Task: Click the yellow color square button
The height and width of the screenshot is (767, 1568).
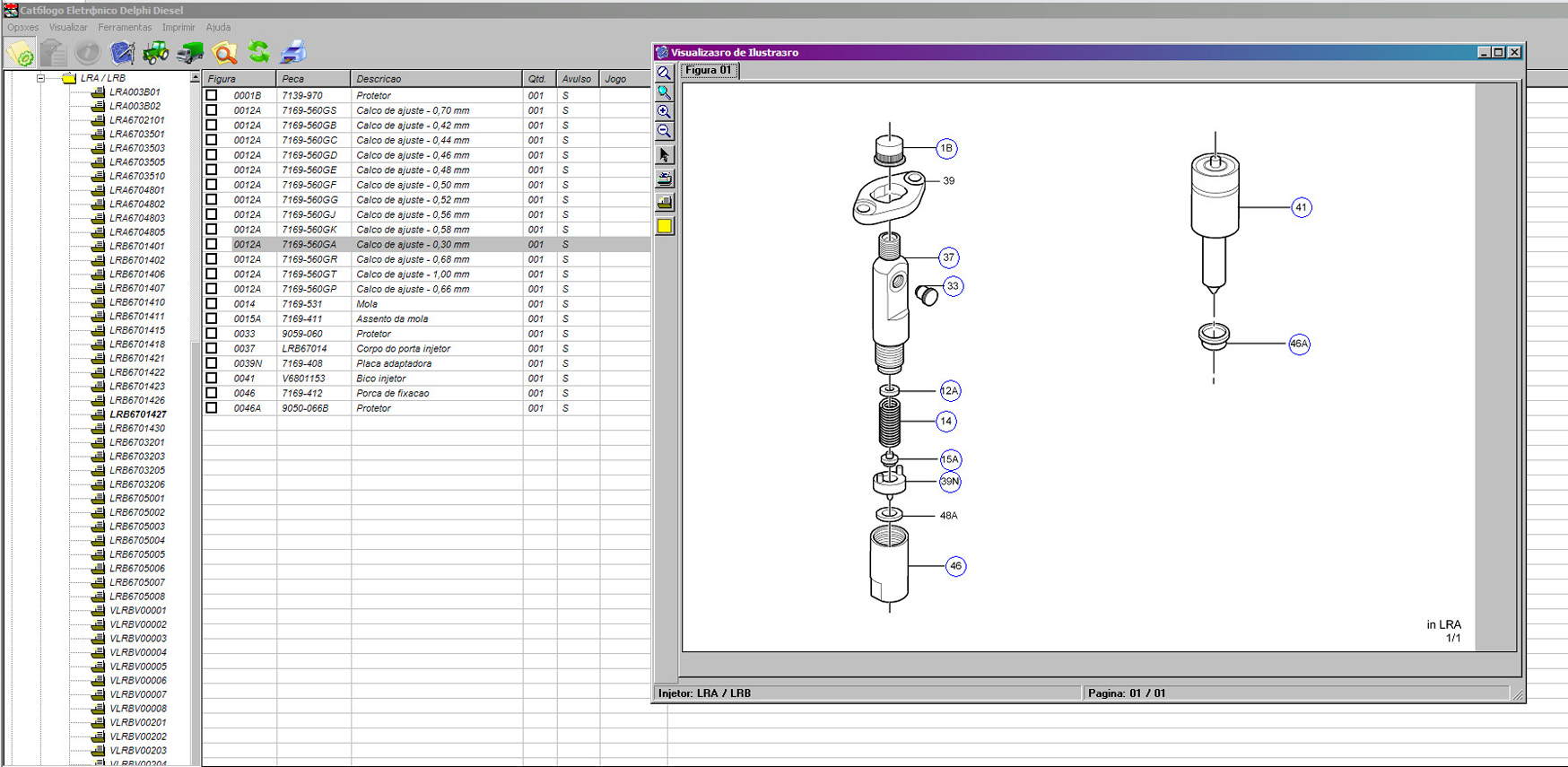Action: click(664, 226)
